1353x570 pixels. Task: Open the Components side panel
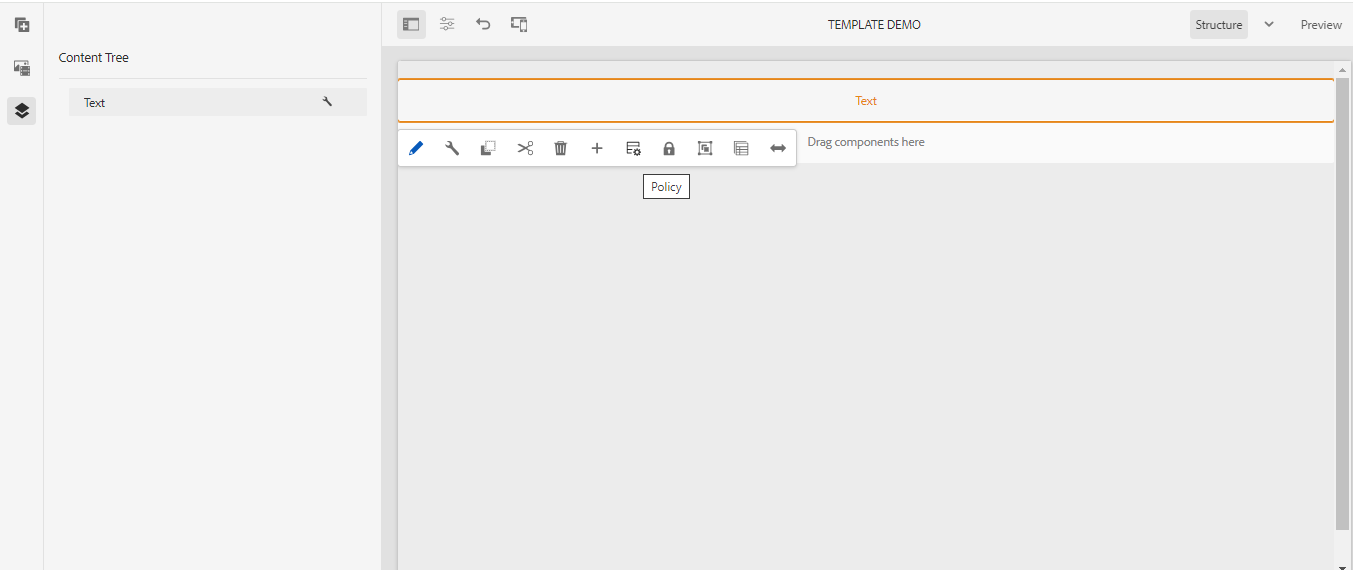tap(22, 25)
